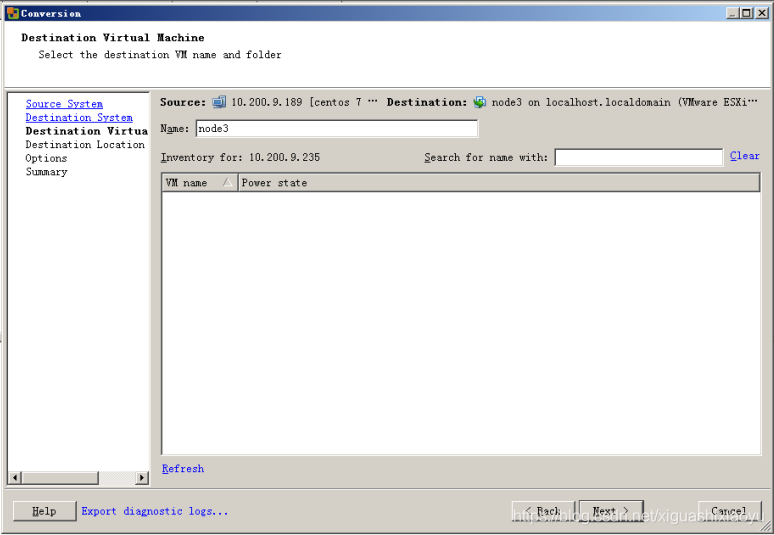The width and height of the screenshot is (774, 535).
Task: Clear the search filter link
Action: (x=744, y=156)
